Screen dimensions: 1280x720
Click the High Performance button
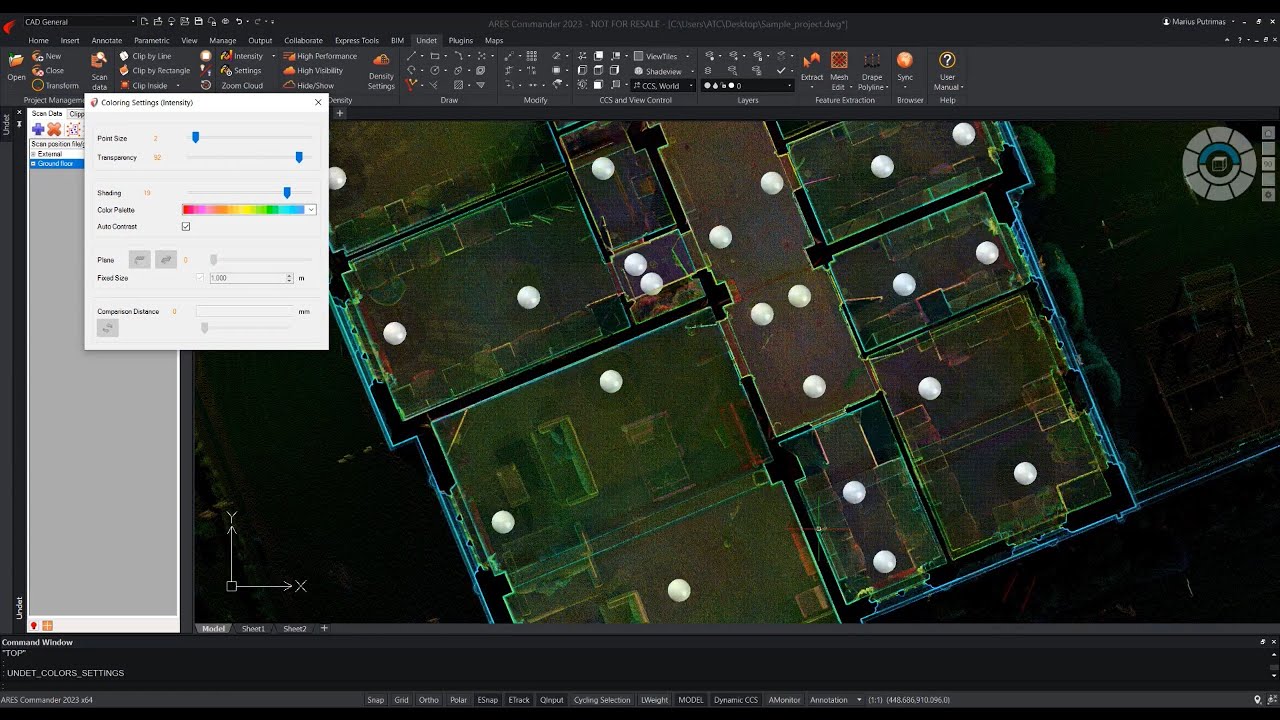320,56
